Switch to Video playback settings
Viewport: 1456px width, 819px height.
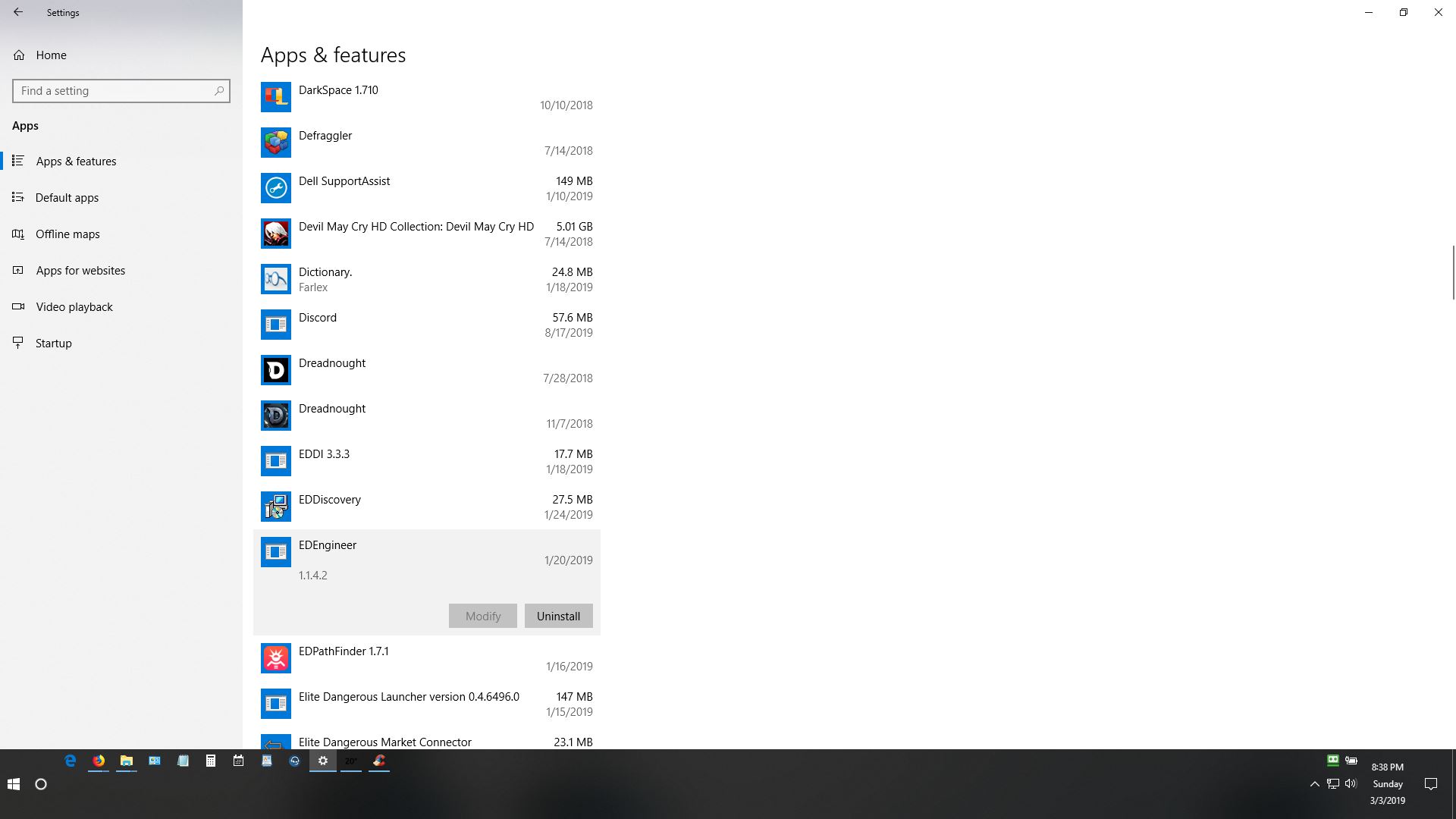[74, 307]
